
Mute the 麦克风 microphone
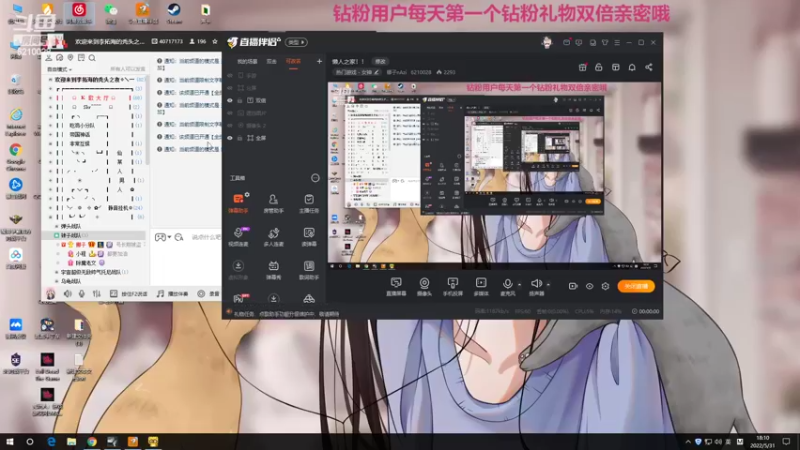point(507,287)
